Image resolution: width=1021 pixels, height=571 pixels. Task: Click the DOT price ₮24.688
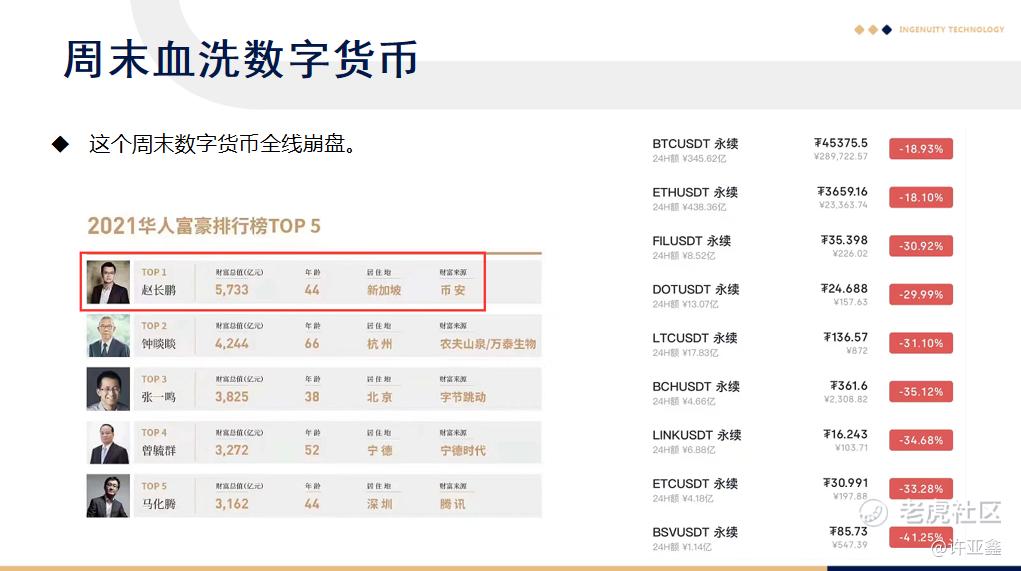tap(844, 288)
